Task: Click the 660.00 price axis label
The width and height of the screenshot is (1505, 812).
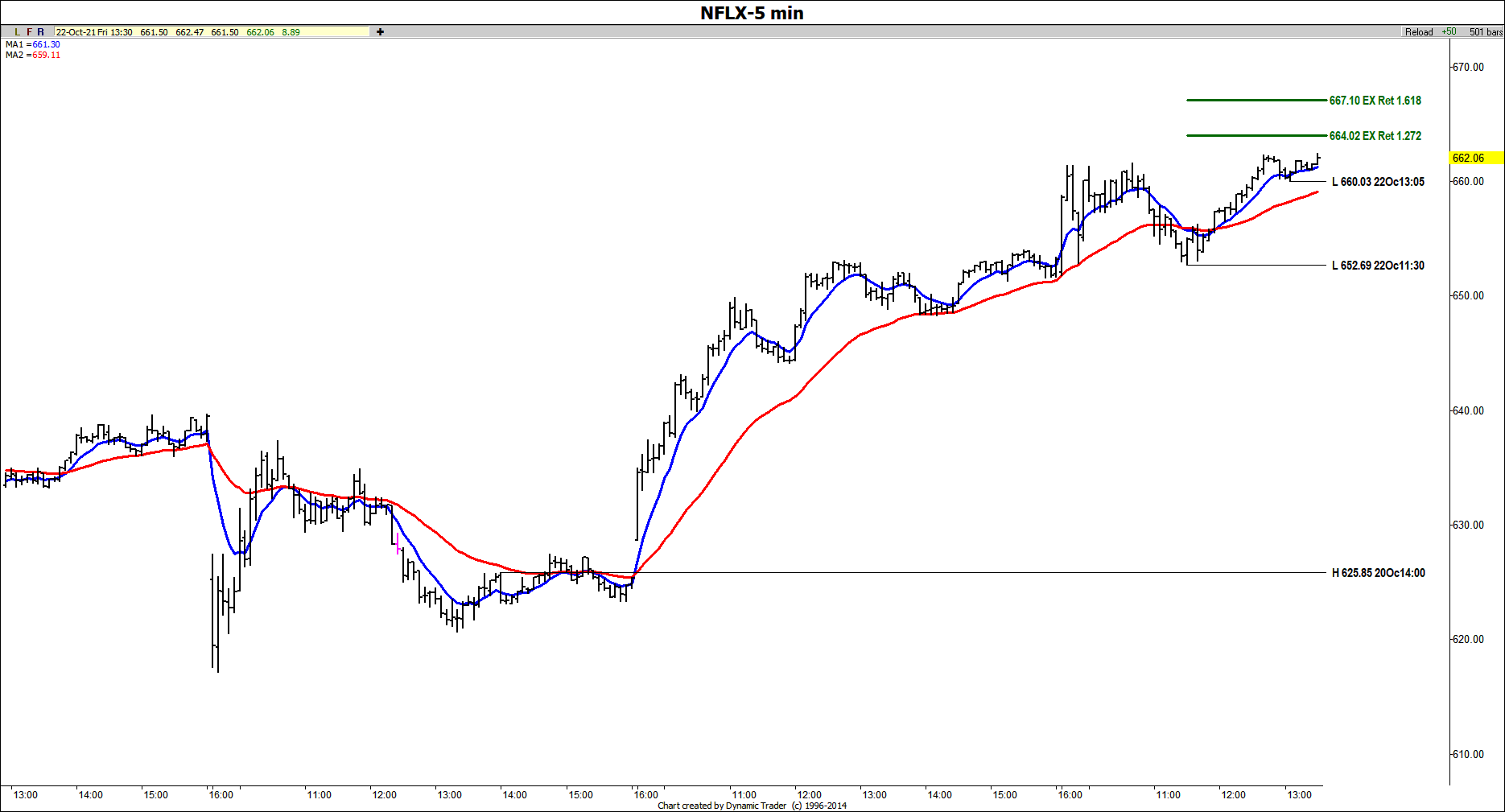Action: pyautogui.click(x=1469, y=181)
